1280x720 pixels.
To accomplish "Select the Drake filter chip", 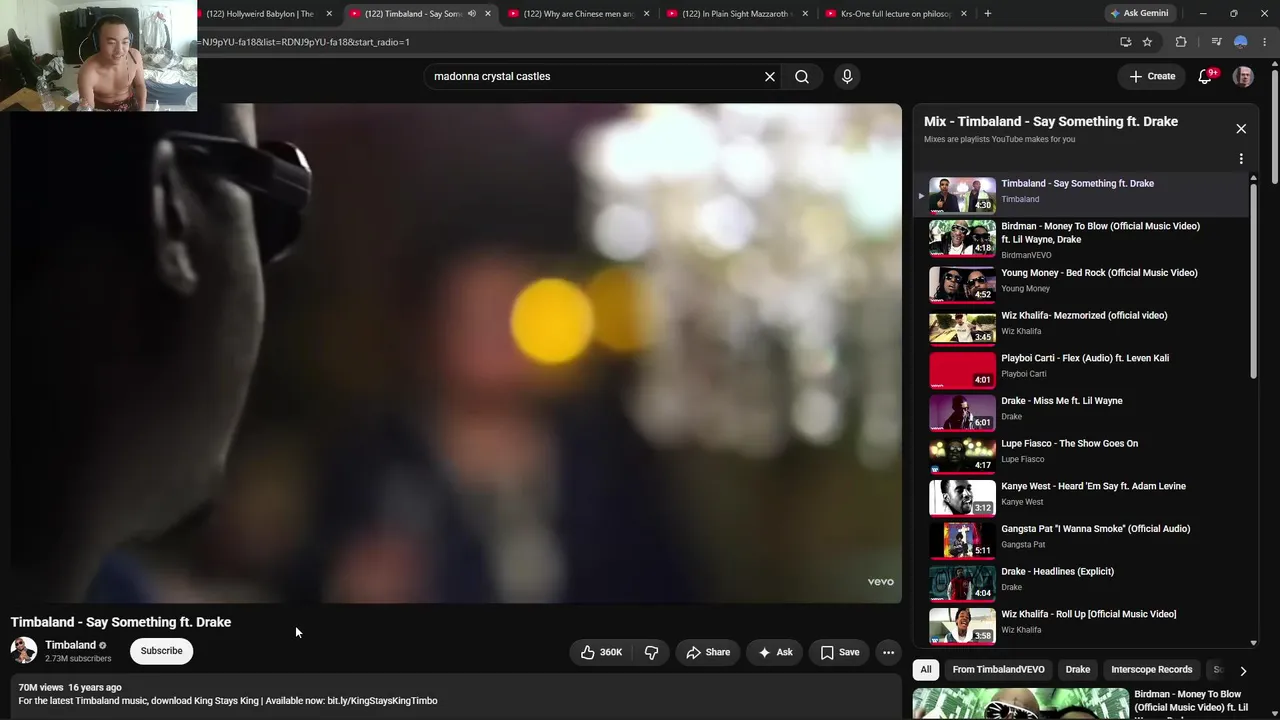I will point(1078,670).
